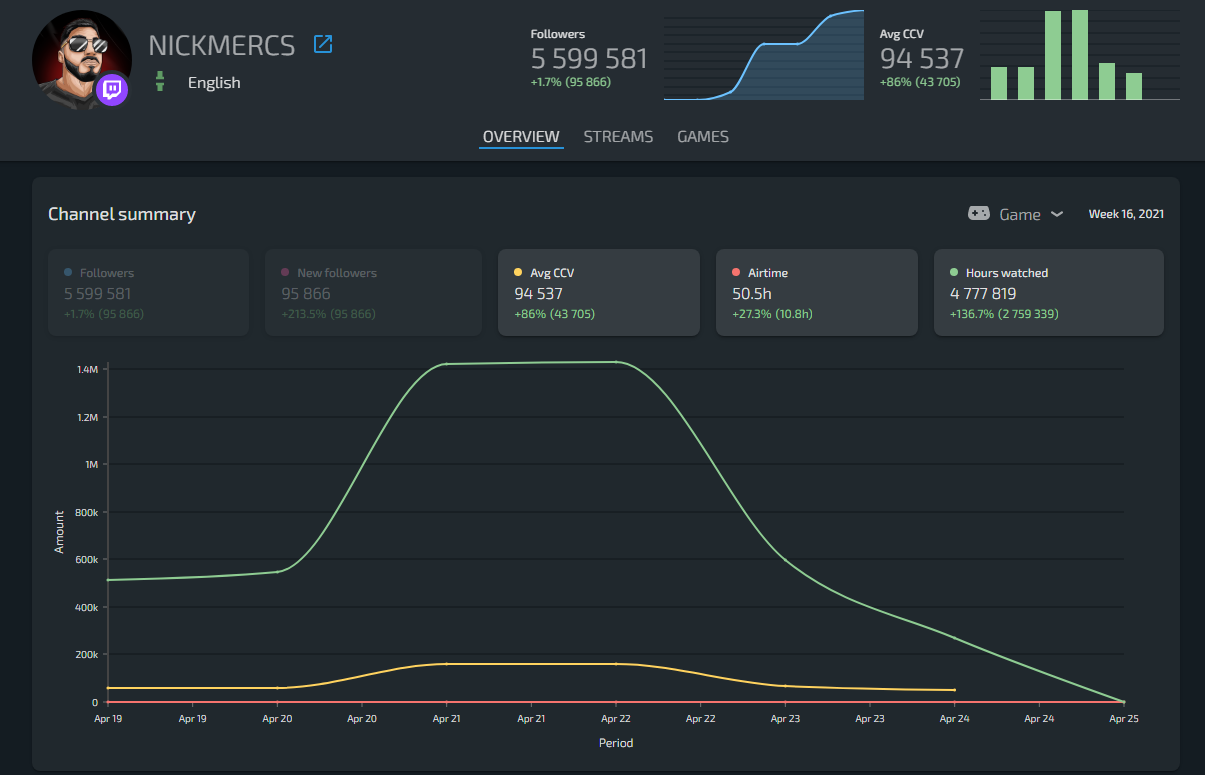The image size is (1205, 775).
Task: Click the yellow dot beside Avg CCV
Action: point(518,272)
